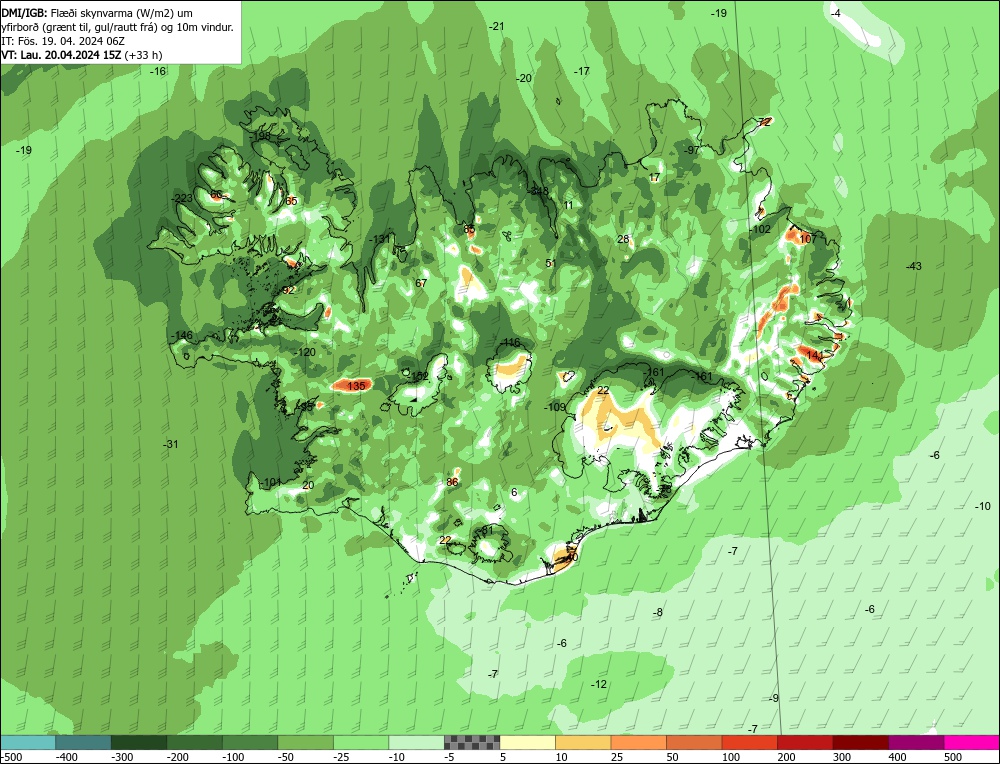Viewport: 1000px width, 764px height.
Task: Click the palest green legend swatch labeled -10
Action: pyautogui.click(x=416, y=742)
